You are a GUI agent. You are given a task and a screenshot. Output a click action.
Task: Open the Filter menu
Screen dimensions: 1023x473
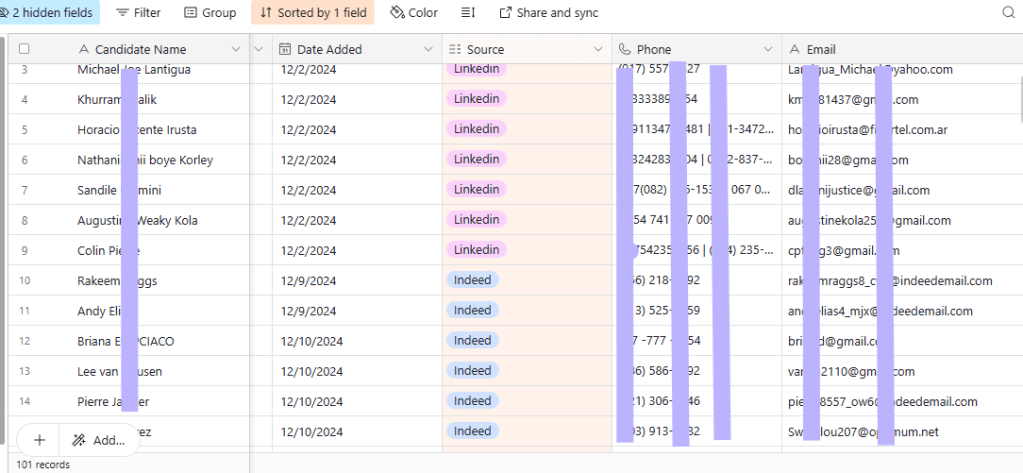(x=138, y=13)
